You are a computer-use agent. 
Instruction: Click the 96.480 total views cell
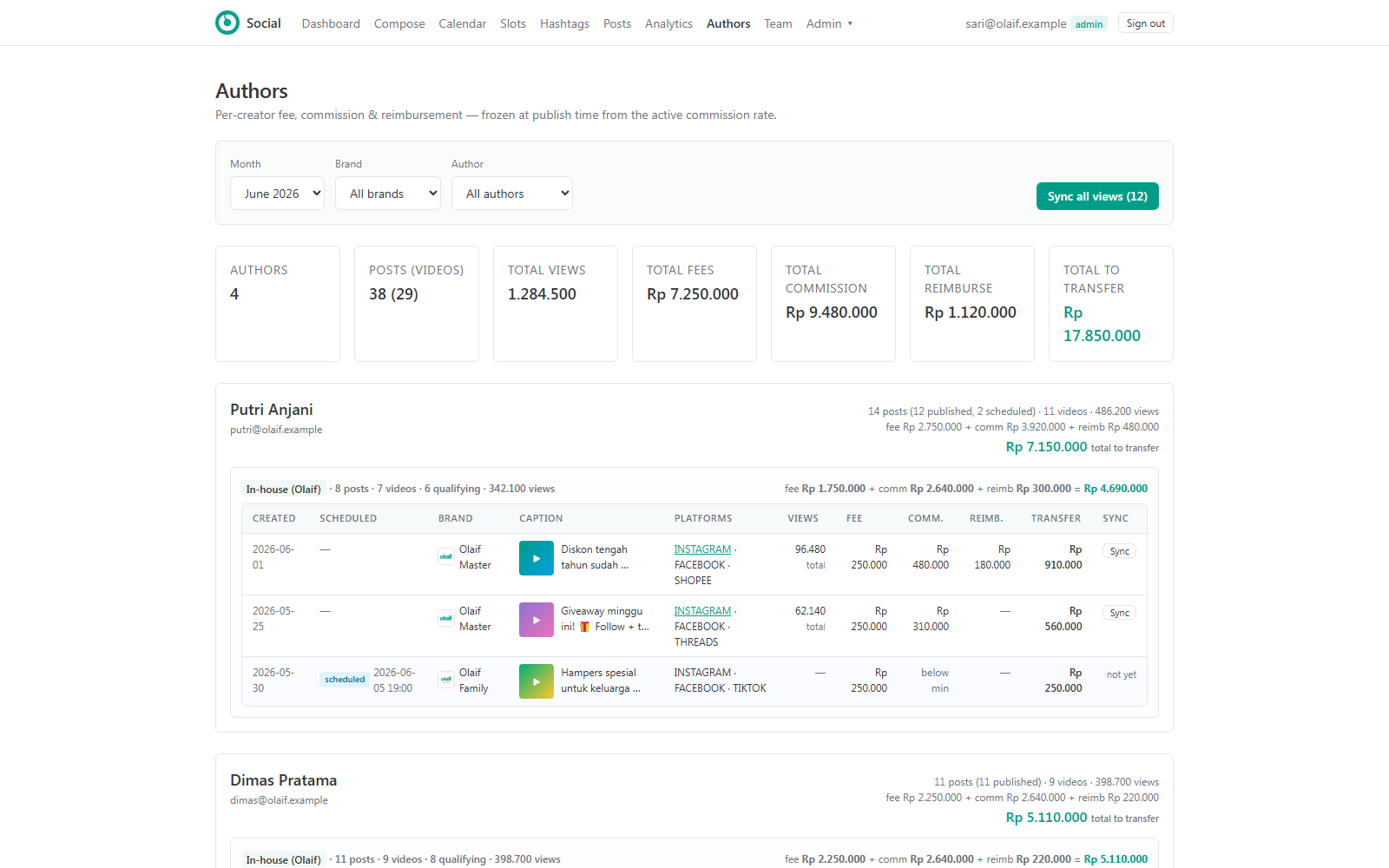[810, 557]
